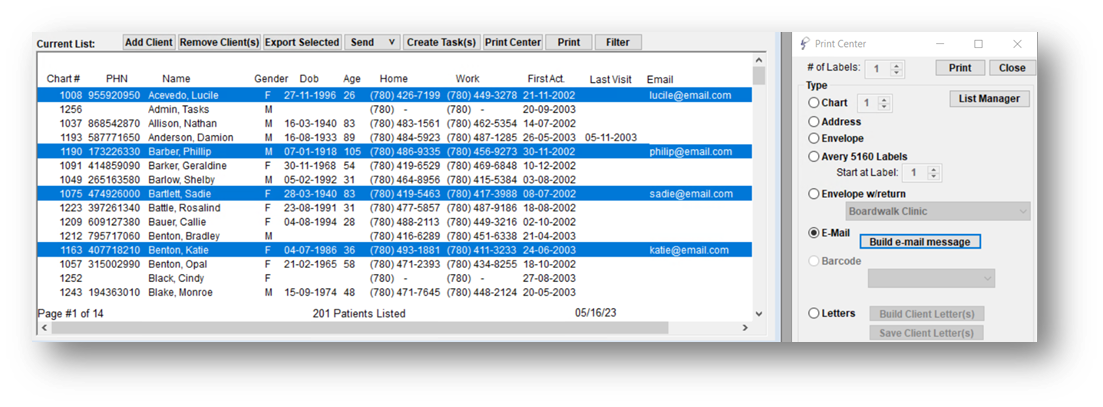This screenshot has height=407, width=1103.
Task: Open Print Center from list toolbar
Action: 513,42
